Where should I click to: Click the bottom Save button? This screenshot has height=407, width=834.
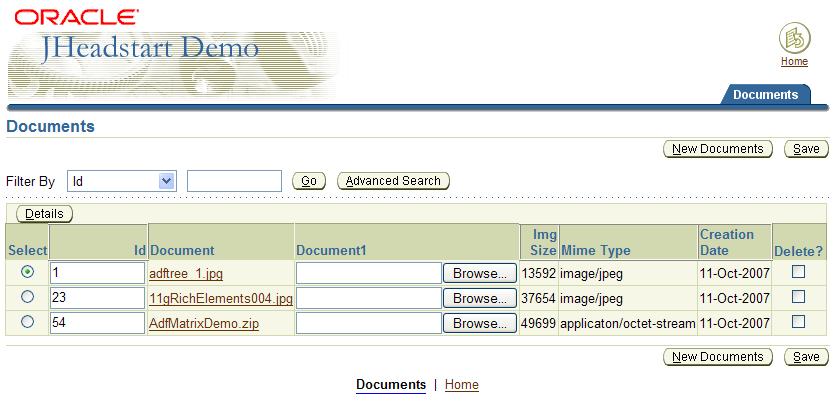(x=806, y=357)
